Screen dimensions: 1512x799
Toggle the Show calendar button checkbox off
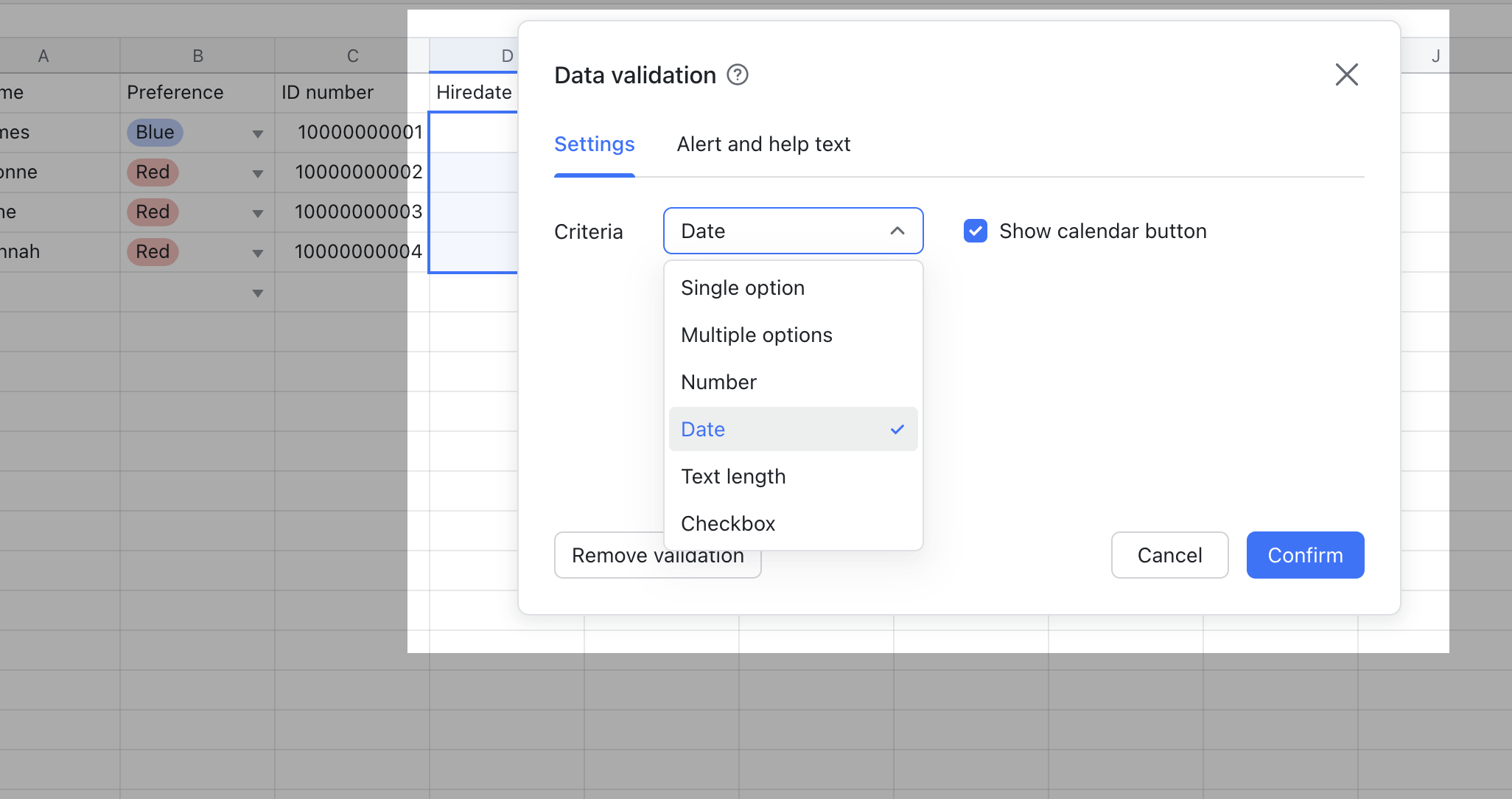pos(975,231)
